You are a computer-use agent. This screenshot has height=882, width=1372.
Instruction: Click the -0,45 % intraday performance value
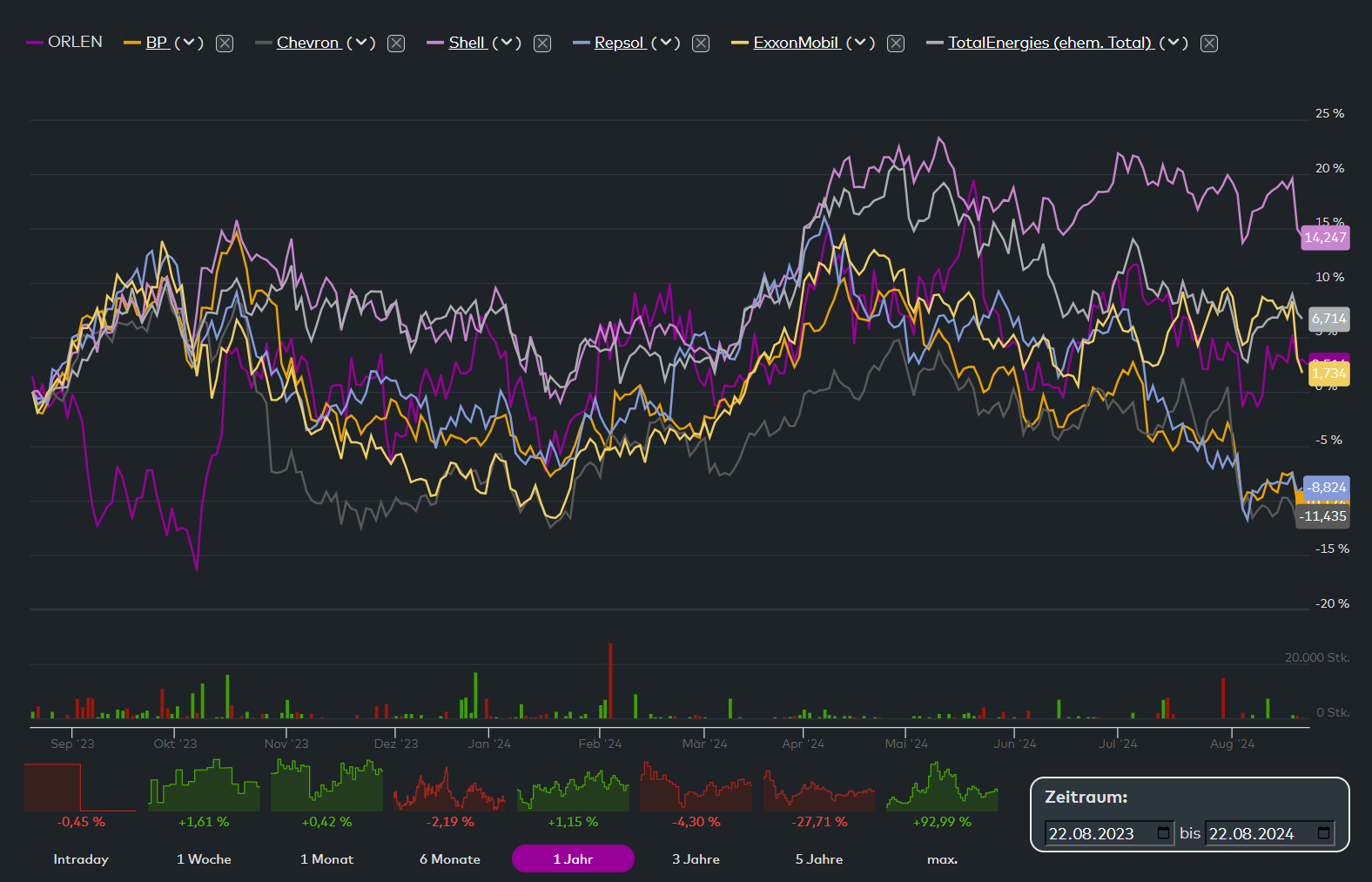click(x=81, y=822)
